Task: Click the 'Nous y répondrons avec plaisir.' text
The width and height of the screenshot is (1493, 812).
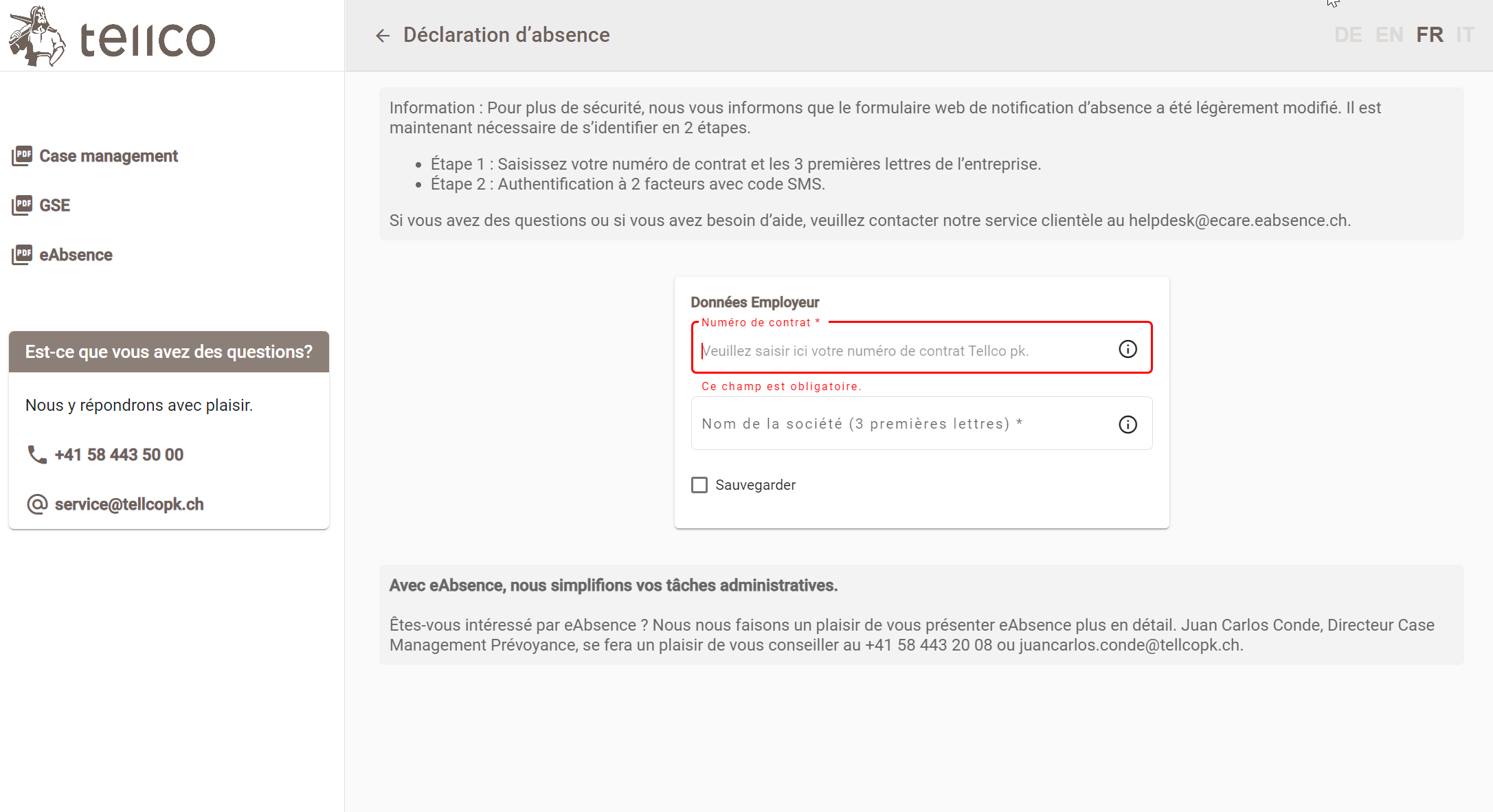Action: pos(139,405)
